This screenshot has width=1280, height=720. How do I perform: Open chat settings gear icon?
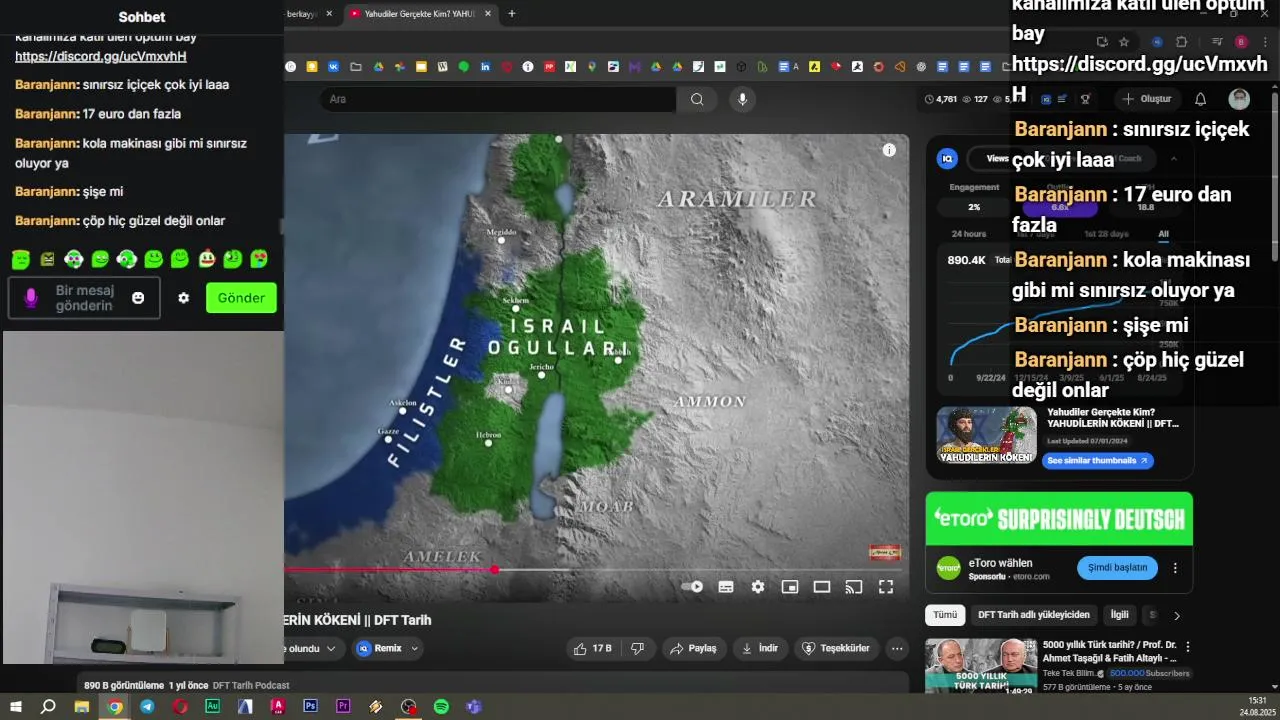[183, 298]
